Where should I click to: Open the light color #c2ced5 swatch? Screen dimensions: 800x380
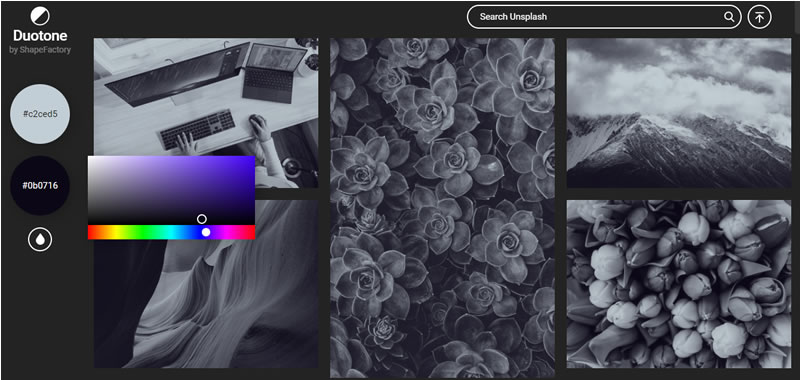pos(40,114)
